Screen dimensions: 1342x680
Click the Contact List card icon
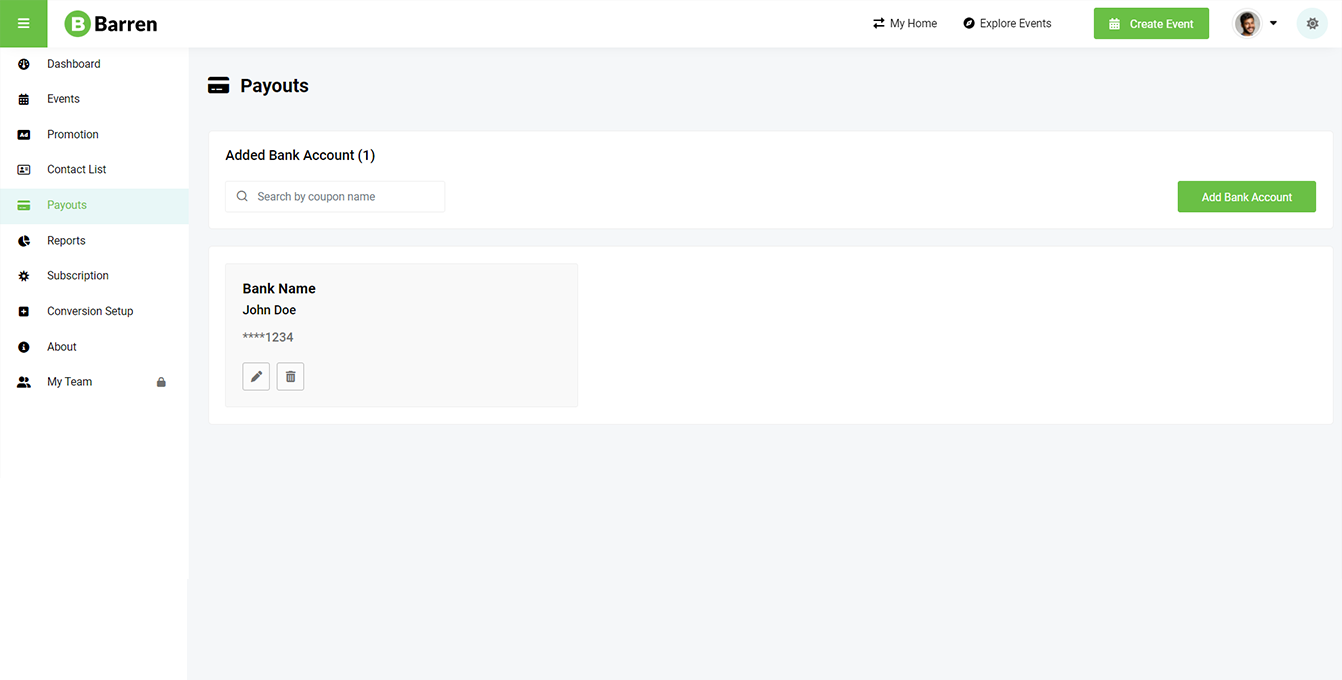click(24, 170)
